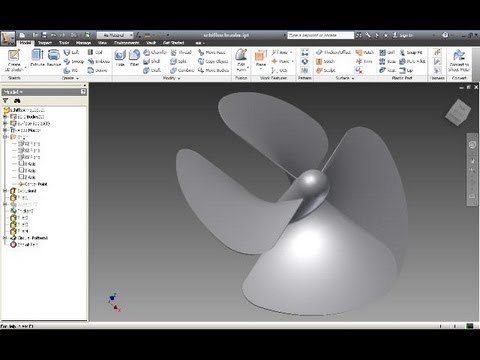The height and width of the screenshot is (360, 480).
Task: Create a work Point
Action: [x=283, y=61]
